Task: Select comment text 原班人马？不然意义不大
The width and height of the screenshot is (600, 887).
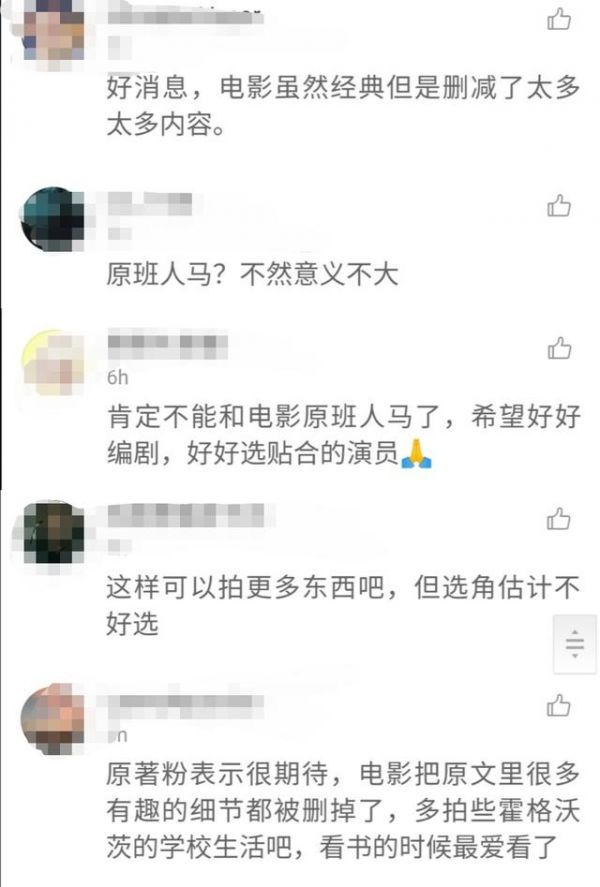Action: (252, 275)
